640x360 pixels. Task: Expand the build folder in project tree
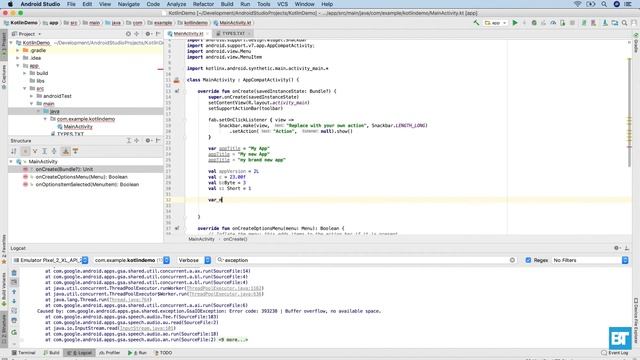(x=25, y=73)
